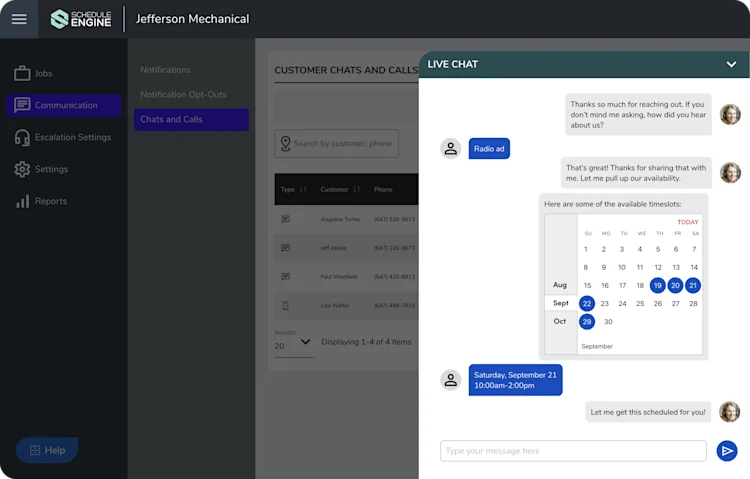Image resolution: width=750 pixels, height=479 pixels.
Task: Open the hamburger menu icon
Action: click(19, 19)
